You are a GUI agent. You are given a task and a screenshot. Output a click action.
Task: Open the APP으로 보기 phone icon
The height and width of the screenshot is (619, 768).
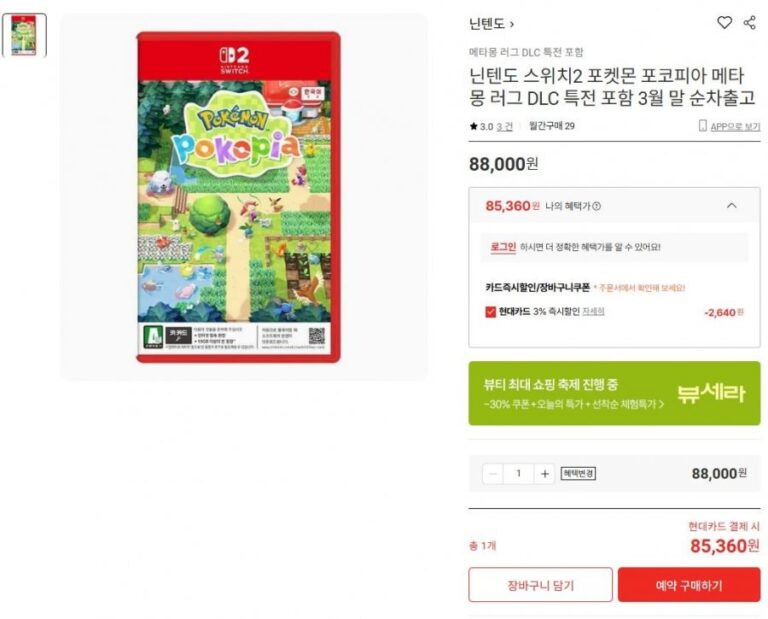(x=702, y=126)
